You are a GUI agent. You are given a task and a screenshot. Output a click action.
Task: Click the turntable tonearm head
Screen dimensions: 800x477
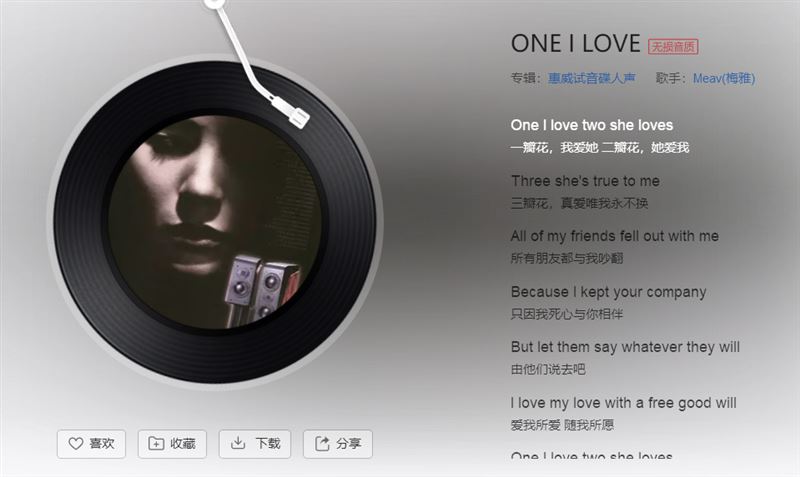pyautogui.click(x=294, y=112)
